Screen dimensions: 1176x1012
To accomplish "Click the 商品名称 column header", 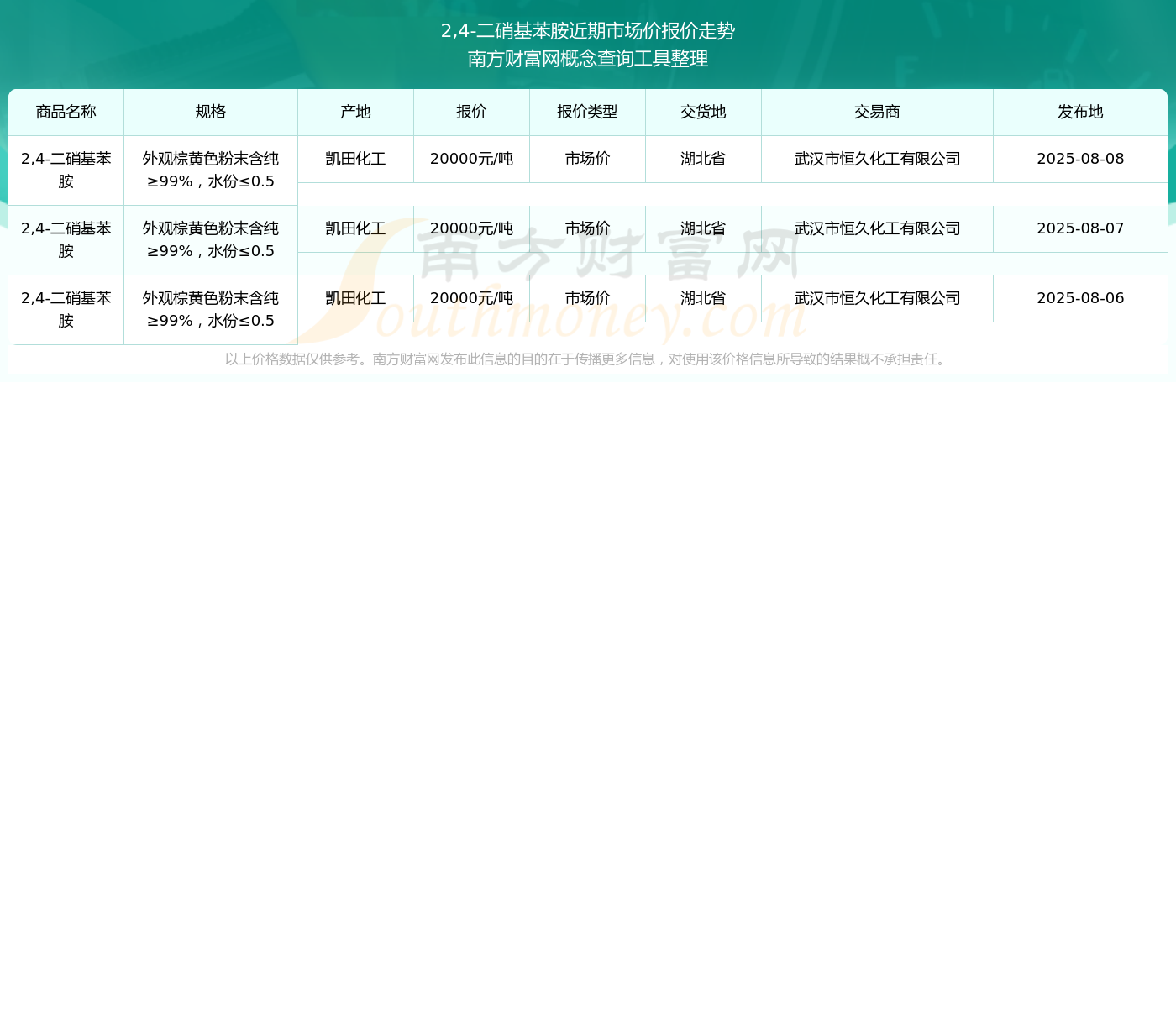I will click(x=66, y=112).
